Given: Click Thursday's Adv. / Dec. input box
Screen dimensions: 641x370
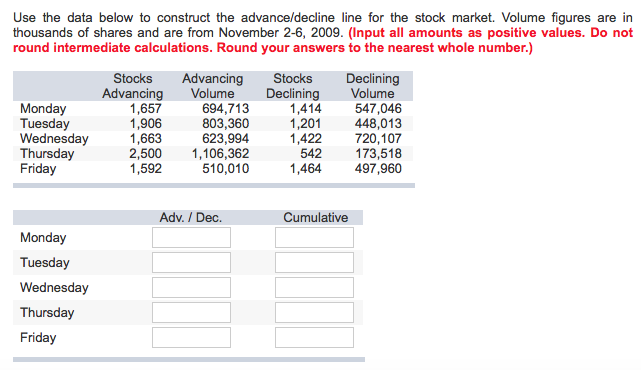Looking at the screenshot, I should [191, 312].
